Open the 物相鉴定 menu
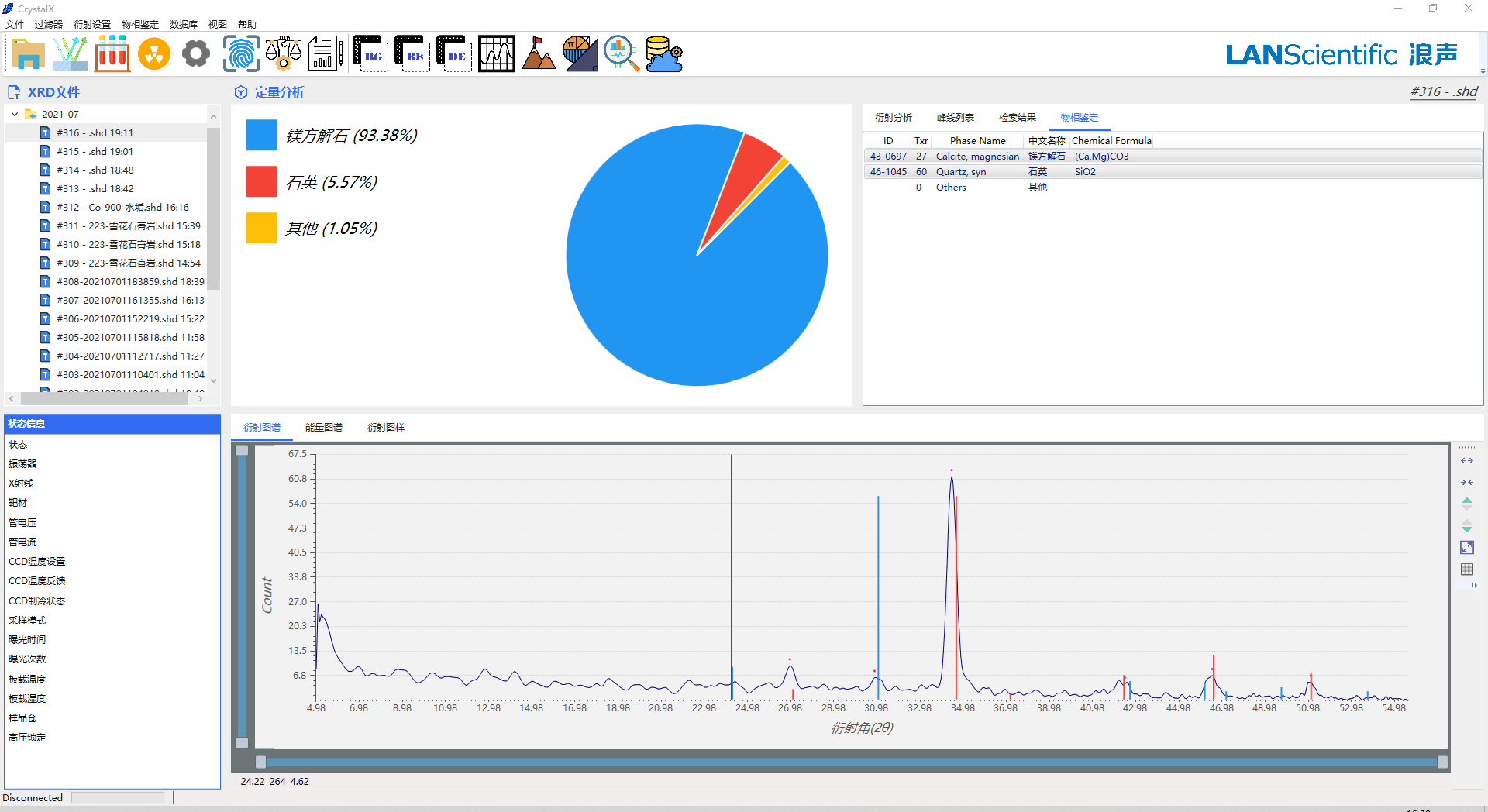This screenshot has width=1488, height=812. pyautogui.click(x=139, y=25)
